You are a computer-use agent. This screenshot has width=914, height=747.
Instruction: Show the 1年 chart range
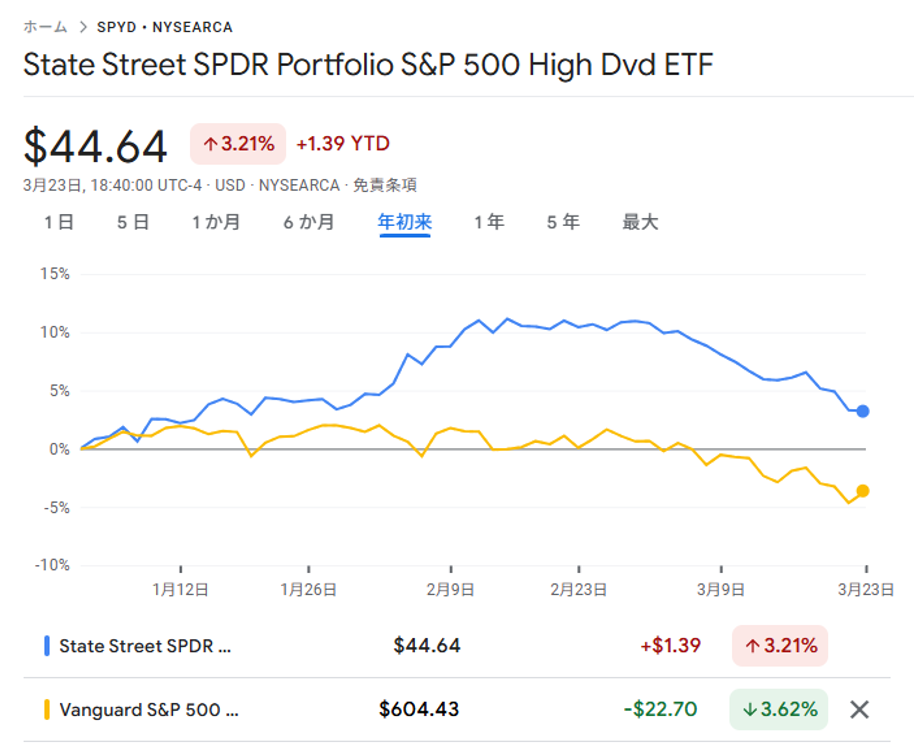(489, 222)
